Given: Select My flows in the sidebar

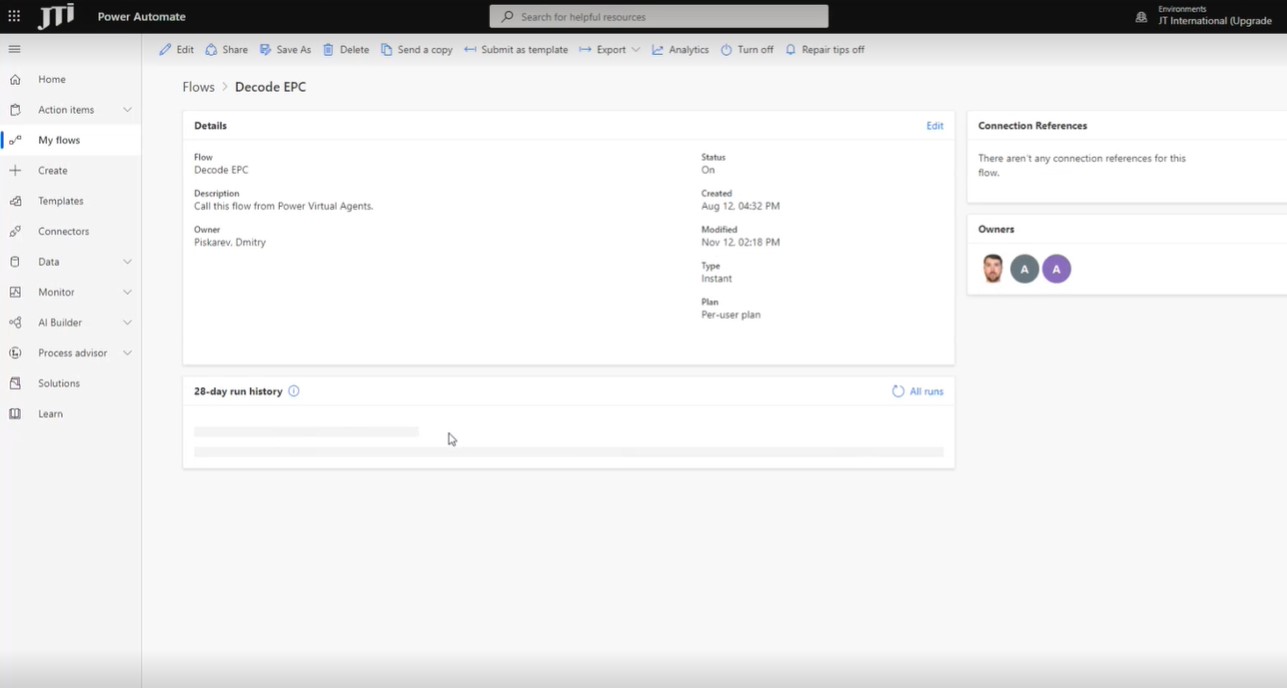Looking at the screenshot, I should pyautogui.click(x=59, y=140).
